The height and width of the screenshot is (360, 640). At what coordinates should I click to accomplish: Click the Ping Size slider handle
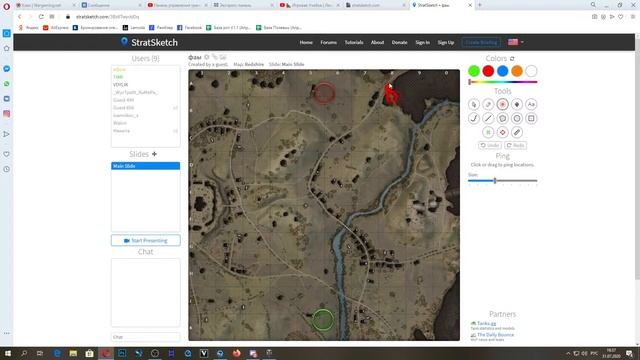pyautogui.click(x=495, y=180)
